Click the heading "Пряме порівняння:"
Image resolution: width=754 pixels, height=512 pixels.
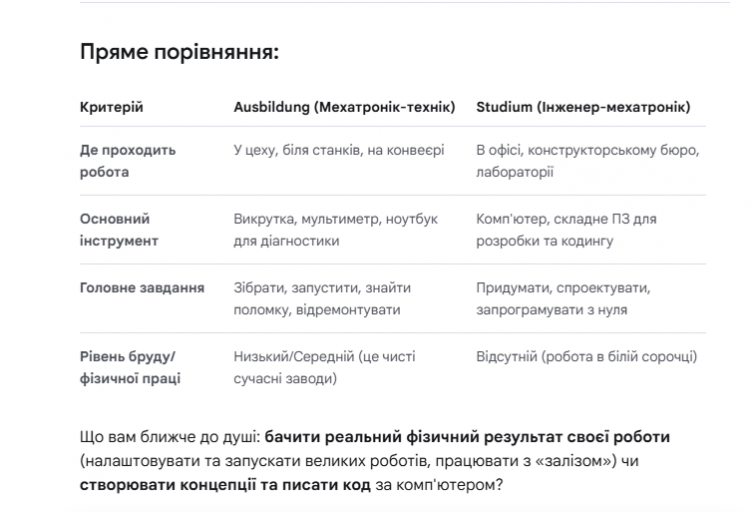point(179,52)
